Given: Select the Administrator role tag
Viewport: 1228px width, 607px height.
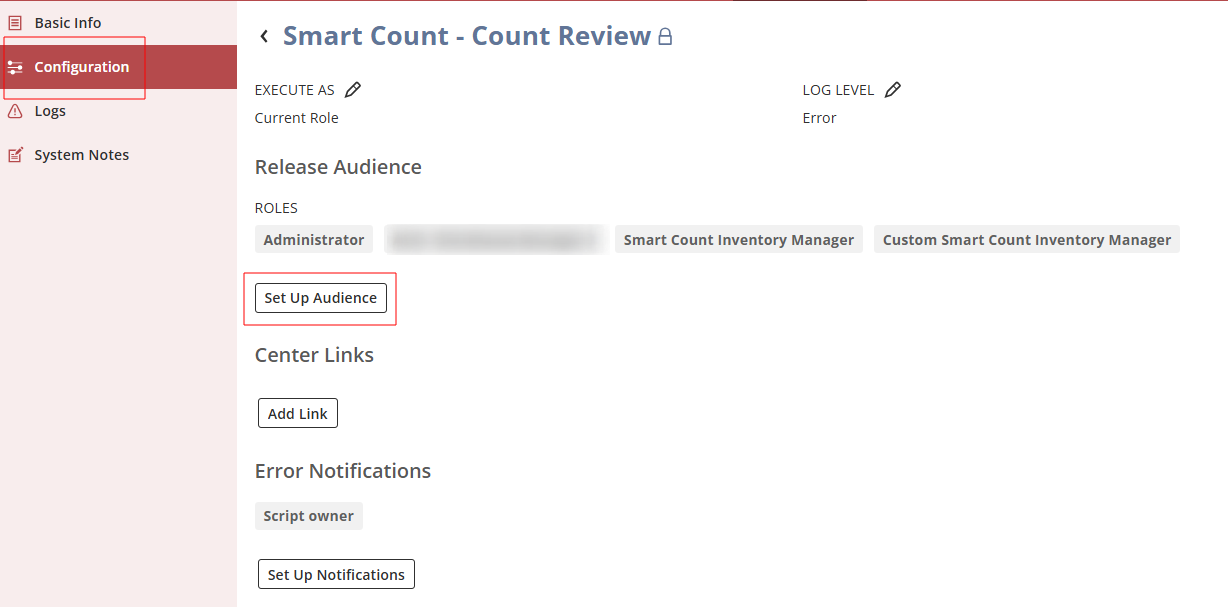Looking at the screenshot, I should click(314, 240).
